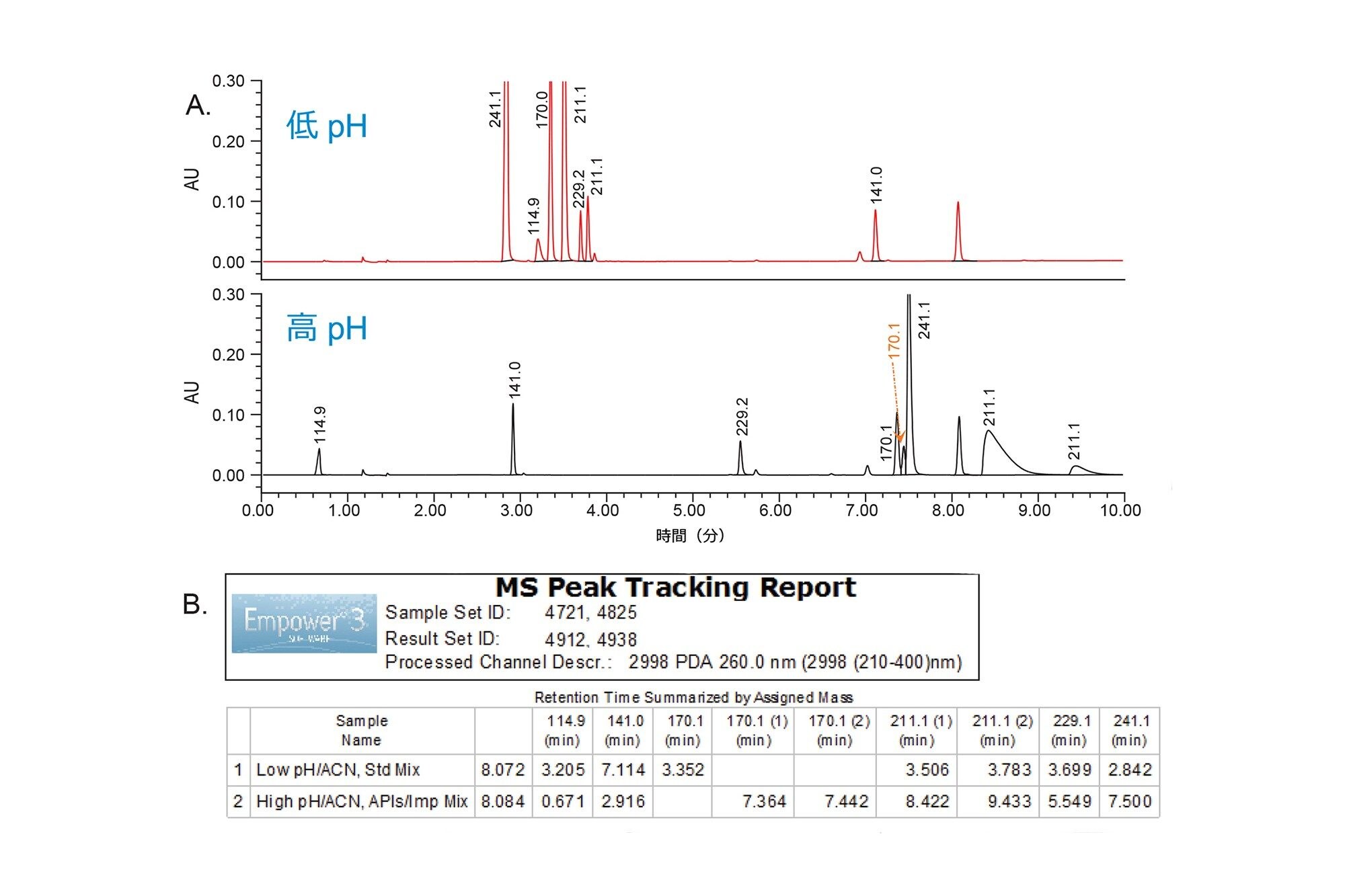This screenshot has width=1345, height=896.
Task: Click the Low pH/ACN, Std Mix row
Action: (x=693, y=770)
